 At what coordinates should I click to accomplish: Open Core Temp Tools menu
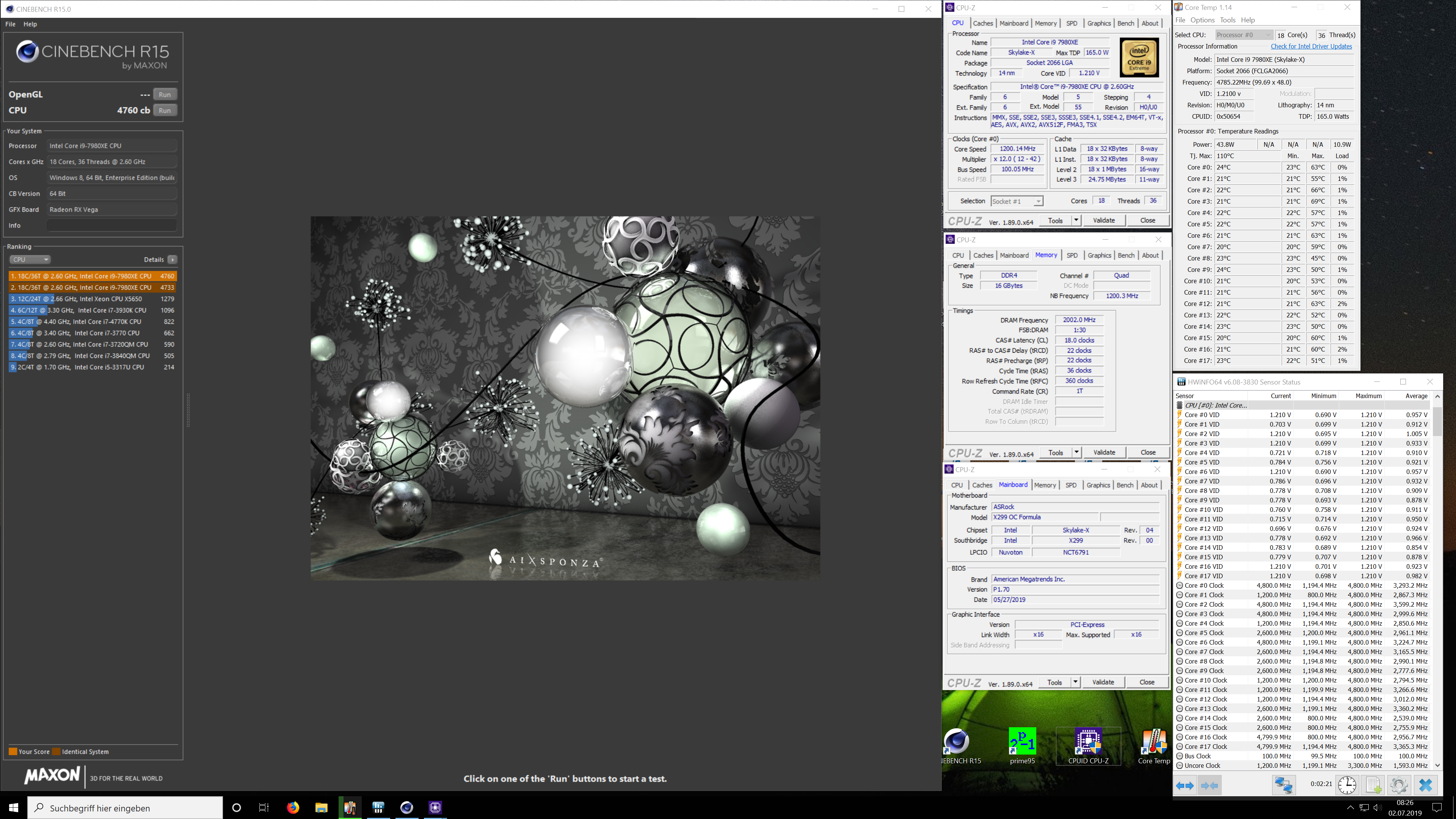coord(1228,20)
